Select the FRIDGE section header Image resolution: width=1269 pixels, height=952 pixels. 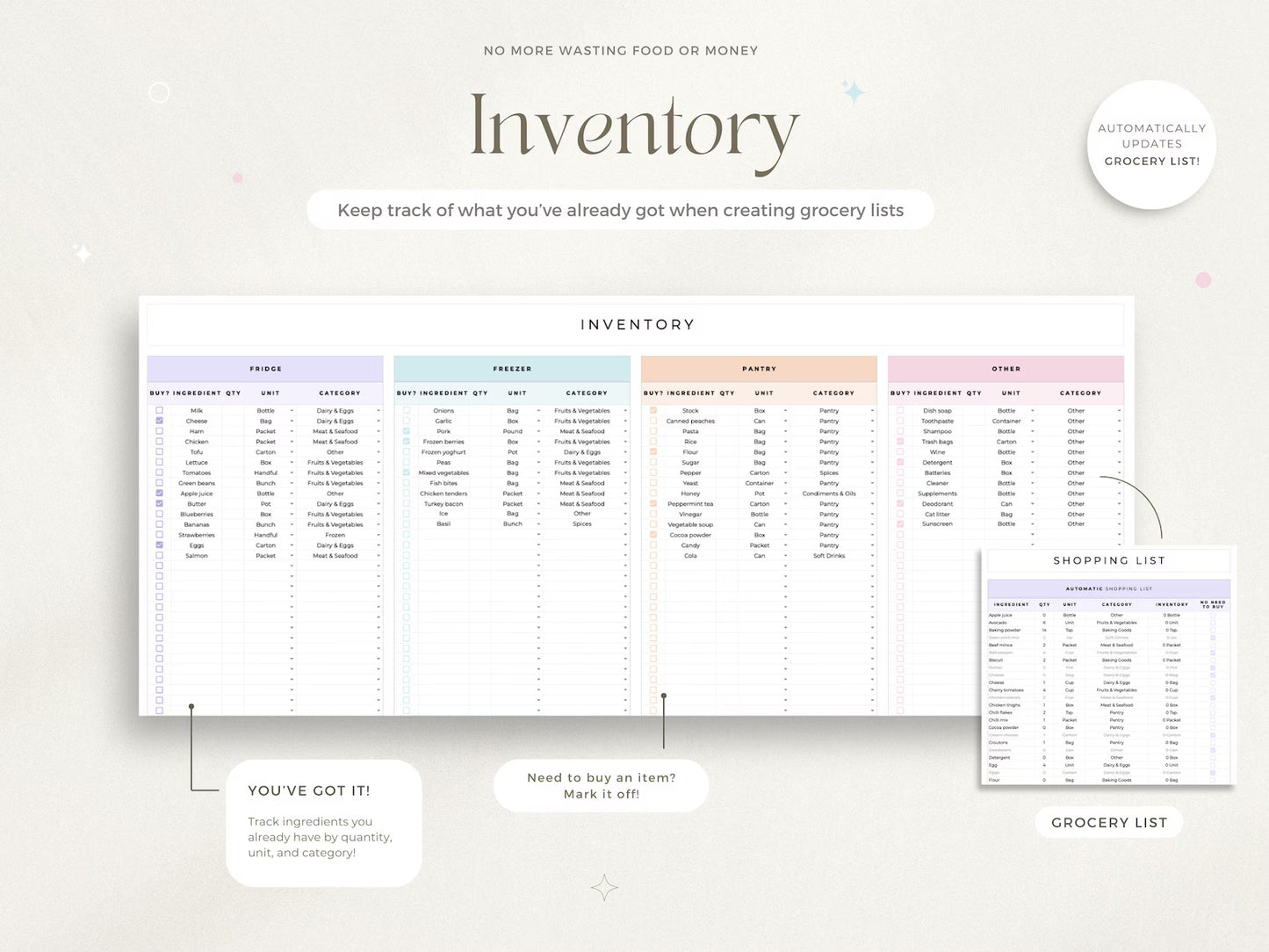click(265, 368)
